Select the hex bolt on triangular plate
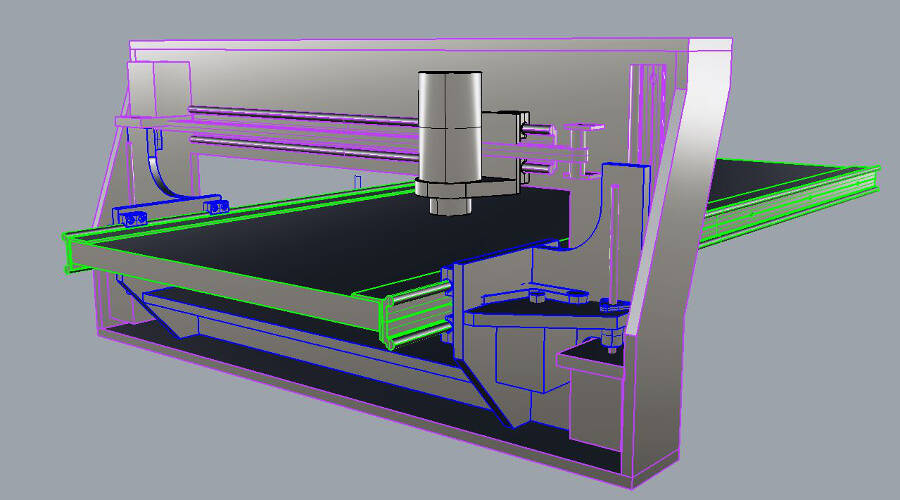The image size is (900, 500). (x=536, y=296)
